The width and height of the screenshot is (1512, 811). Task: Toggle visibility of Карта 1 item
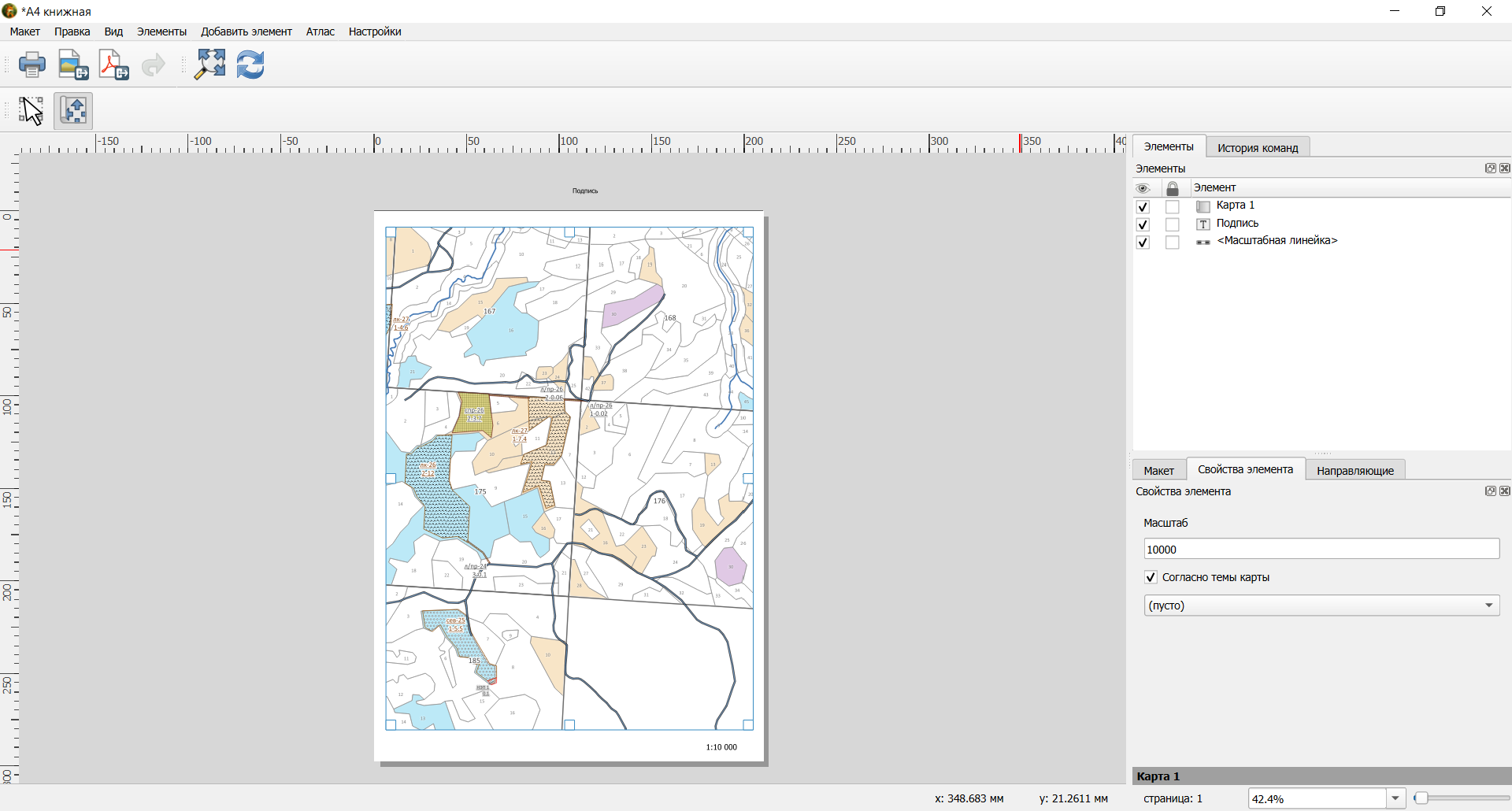tap(1143, 206)
